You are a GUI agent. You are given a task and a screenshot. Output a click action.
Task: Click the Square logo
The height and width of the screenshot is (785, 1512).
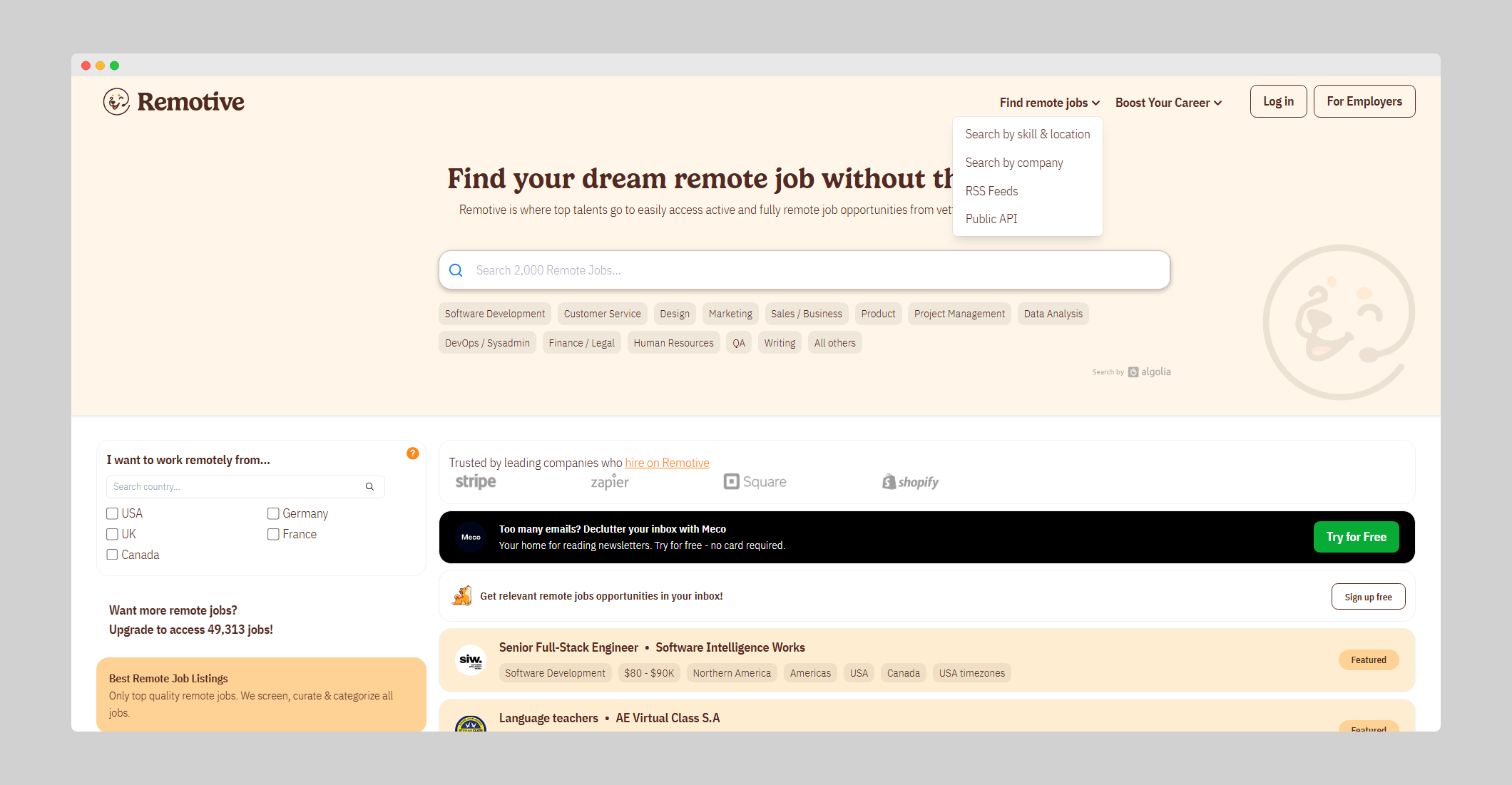pyautogui.click(x=755, y=482)
